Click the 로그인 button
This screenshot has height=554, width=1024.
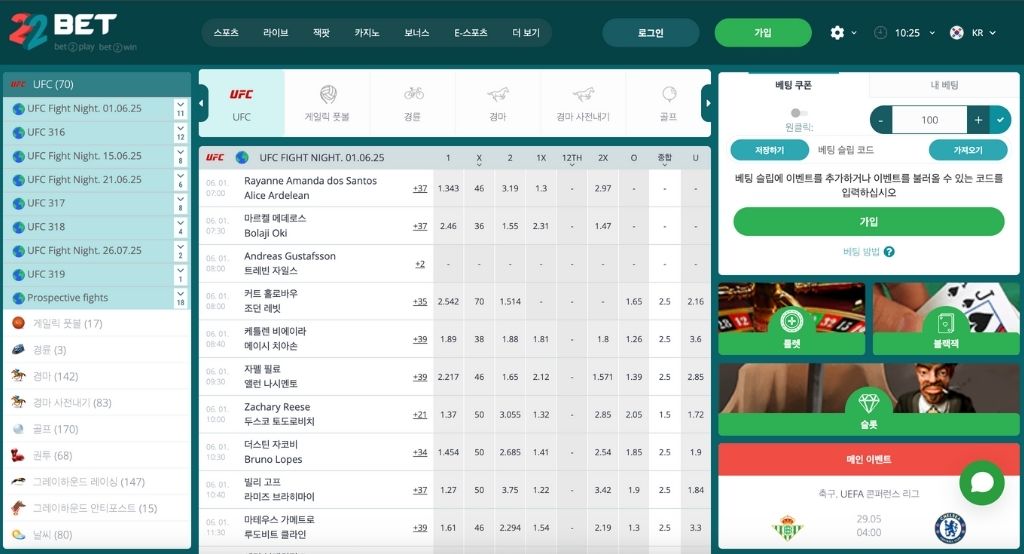point(650,33)
